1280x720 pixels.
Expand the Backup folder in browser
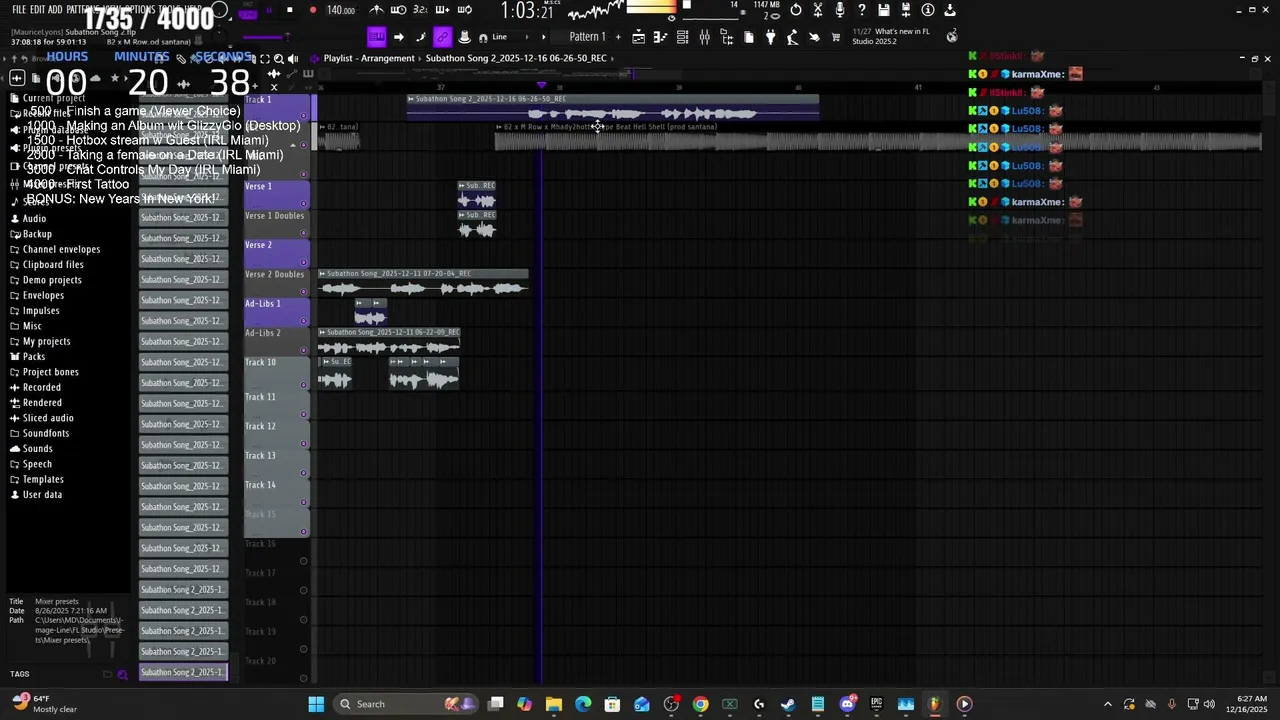point(37,234)
